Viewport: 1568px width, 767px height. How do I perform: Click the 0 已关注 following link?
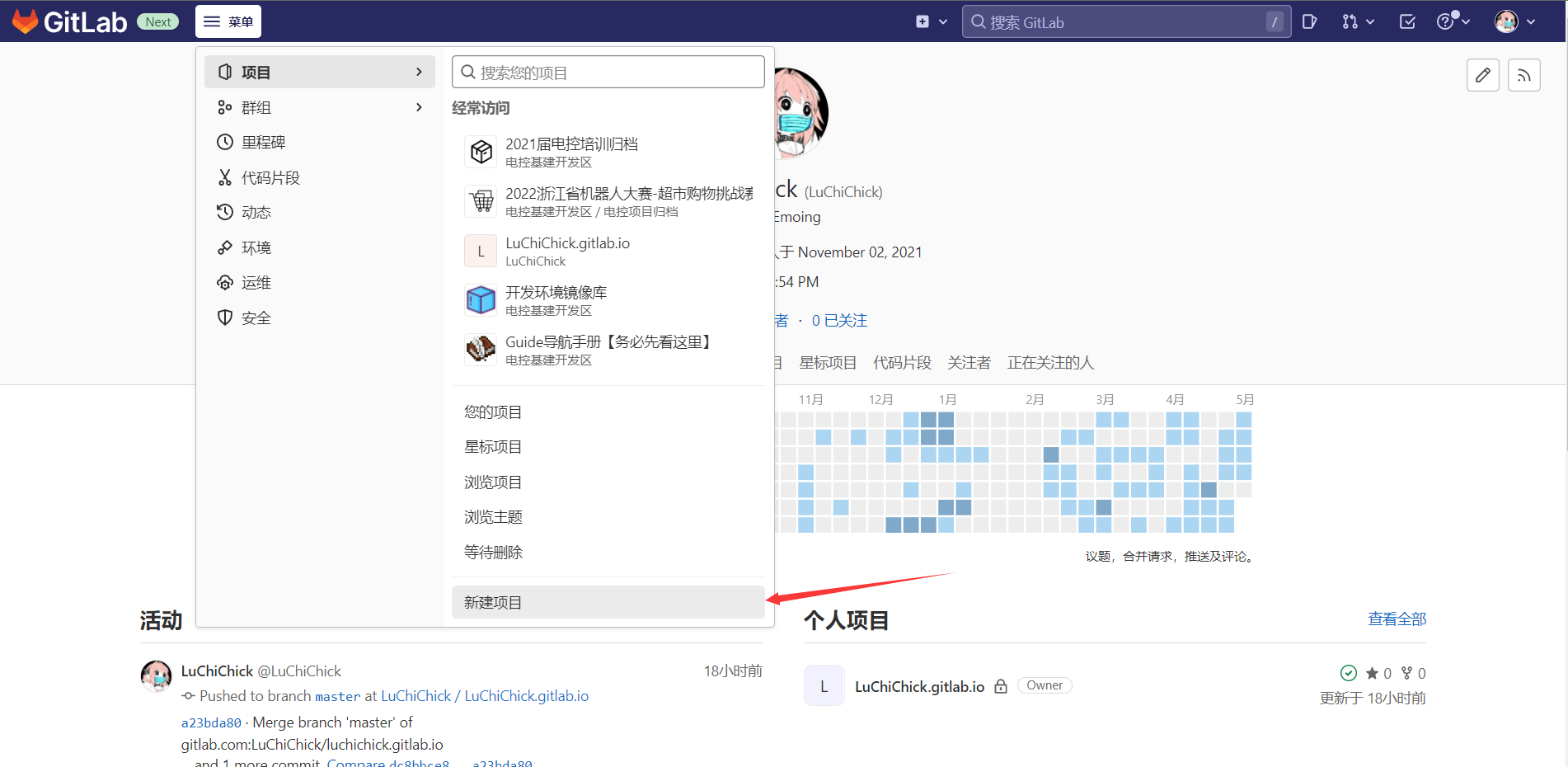pos(839,320)
